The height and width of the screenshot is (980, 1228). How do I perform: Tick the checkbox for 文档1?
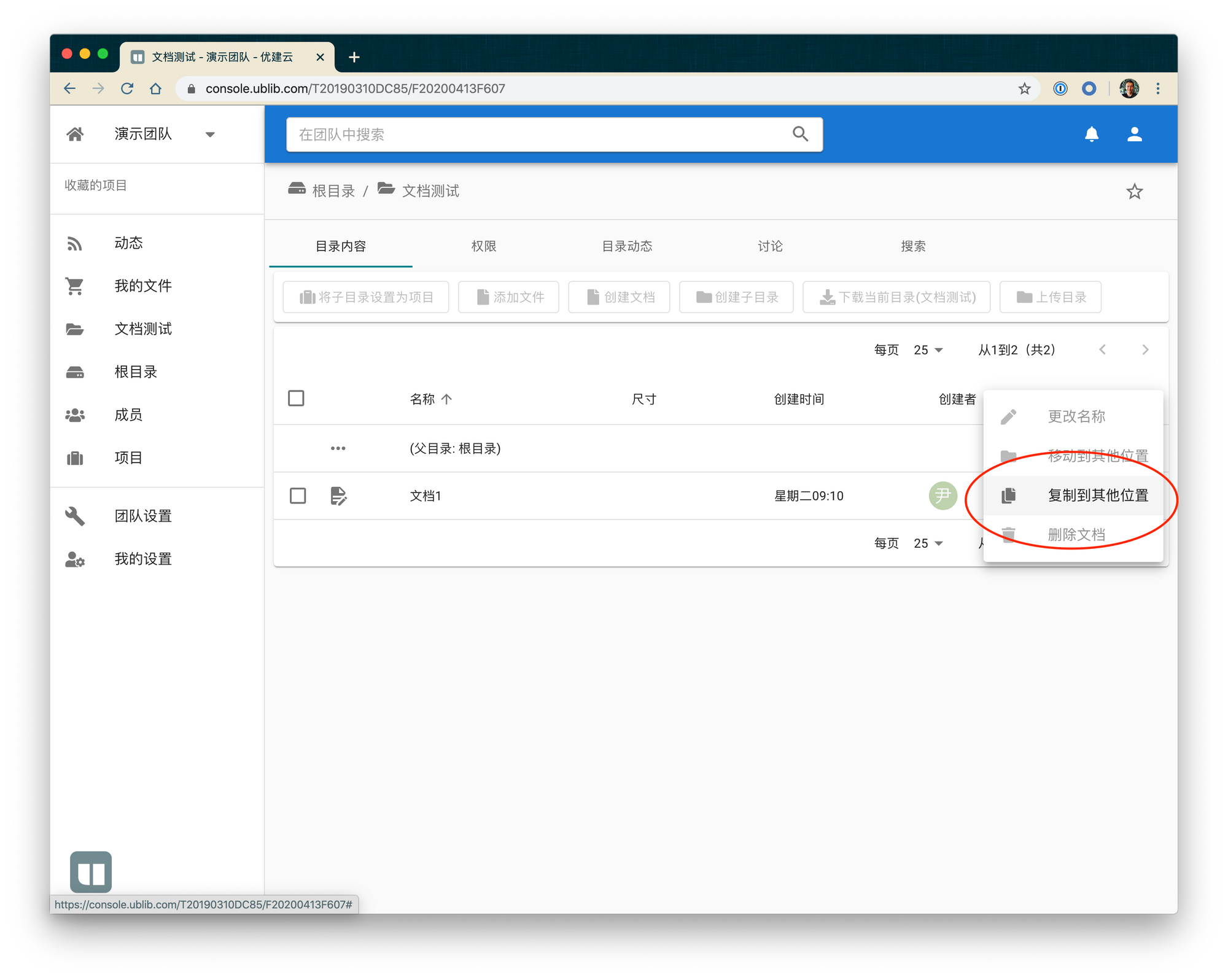point(298,496)
